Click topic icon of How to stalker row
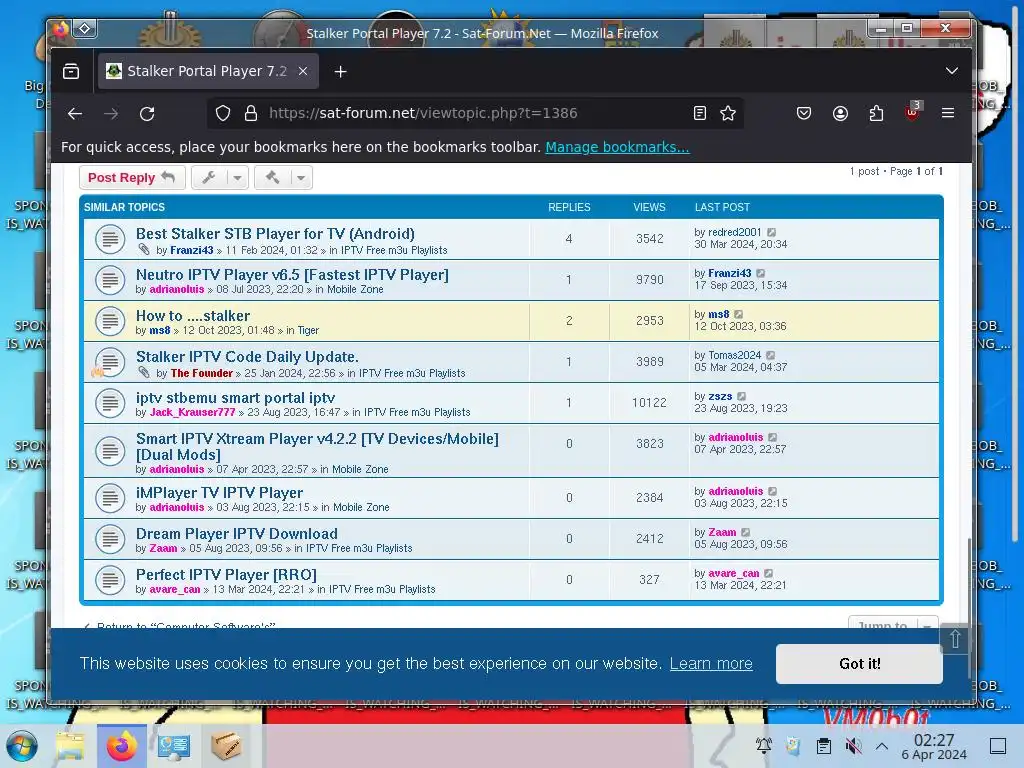Screen dimensions: 1024x768 [x=110, y=321]
